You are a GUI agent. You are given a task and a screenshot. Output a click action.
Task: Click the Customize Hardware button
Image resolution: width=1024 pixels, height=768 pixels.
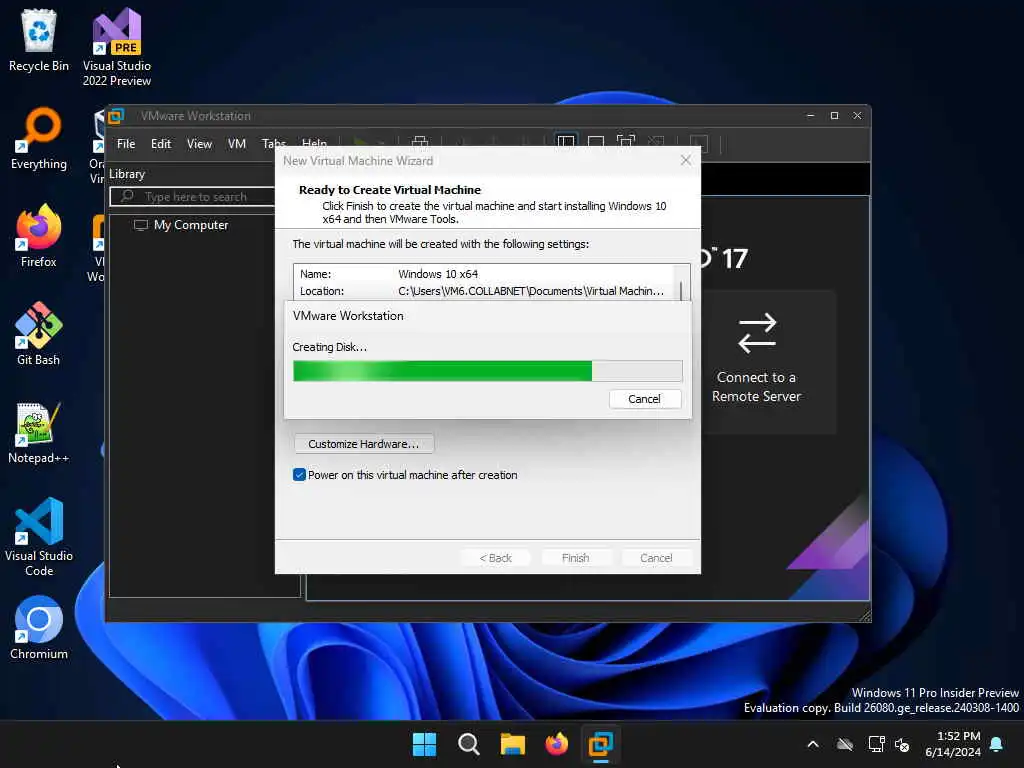pos(364,443)
